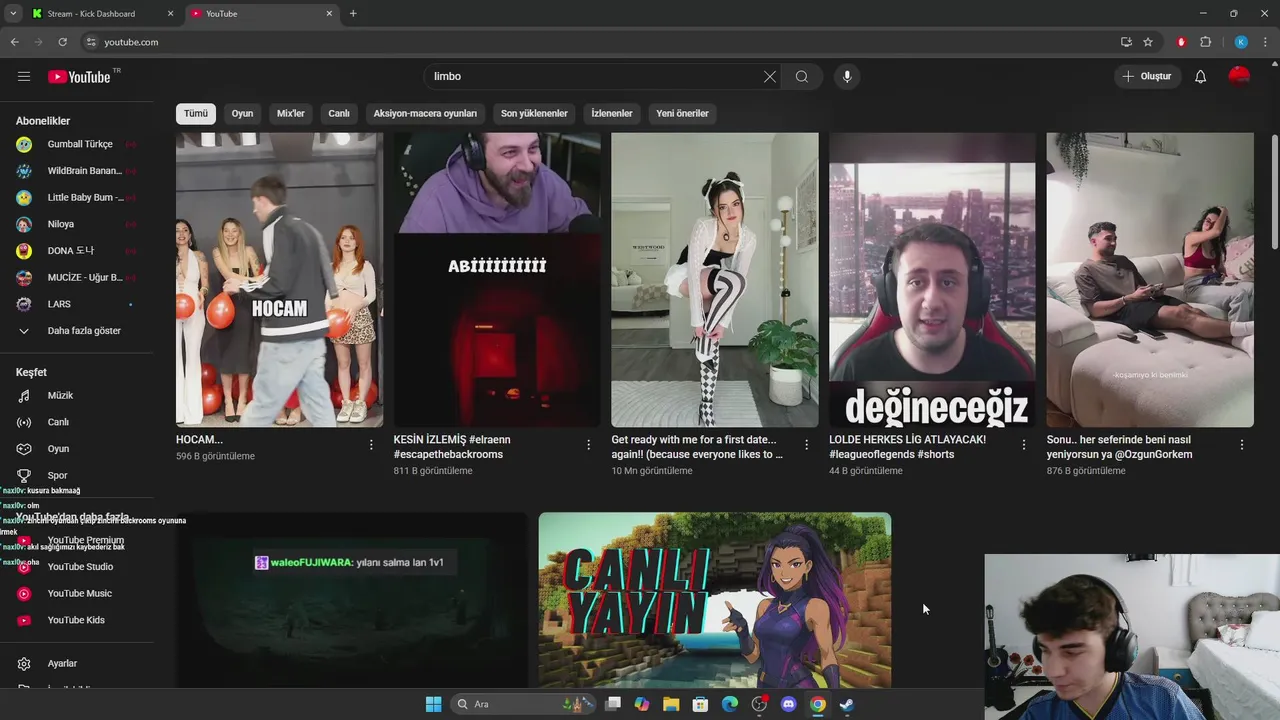This screenshot has width=1280, height=720.
Task: Start voice search with the microphone icon
Action: pyautogui.click(x=847, y=77)
